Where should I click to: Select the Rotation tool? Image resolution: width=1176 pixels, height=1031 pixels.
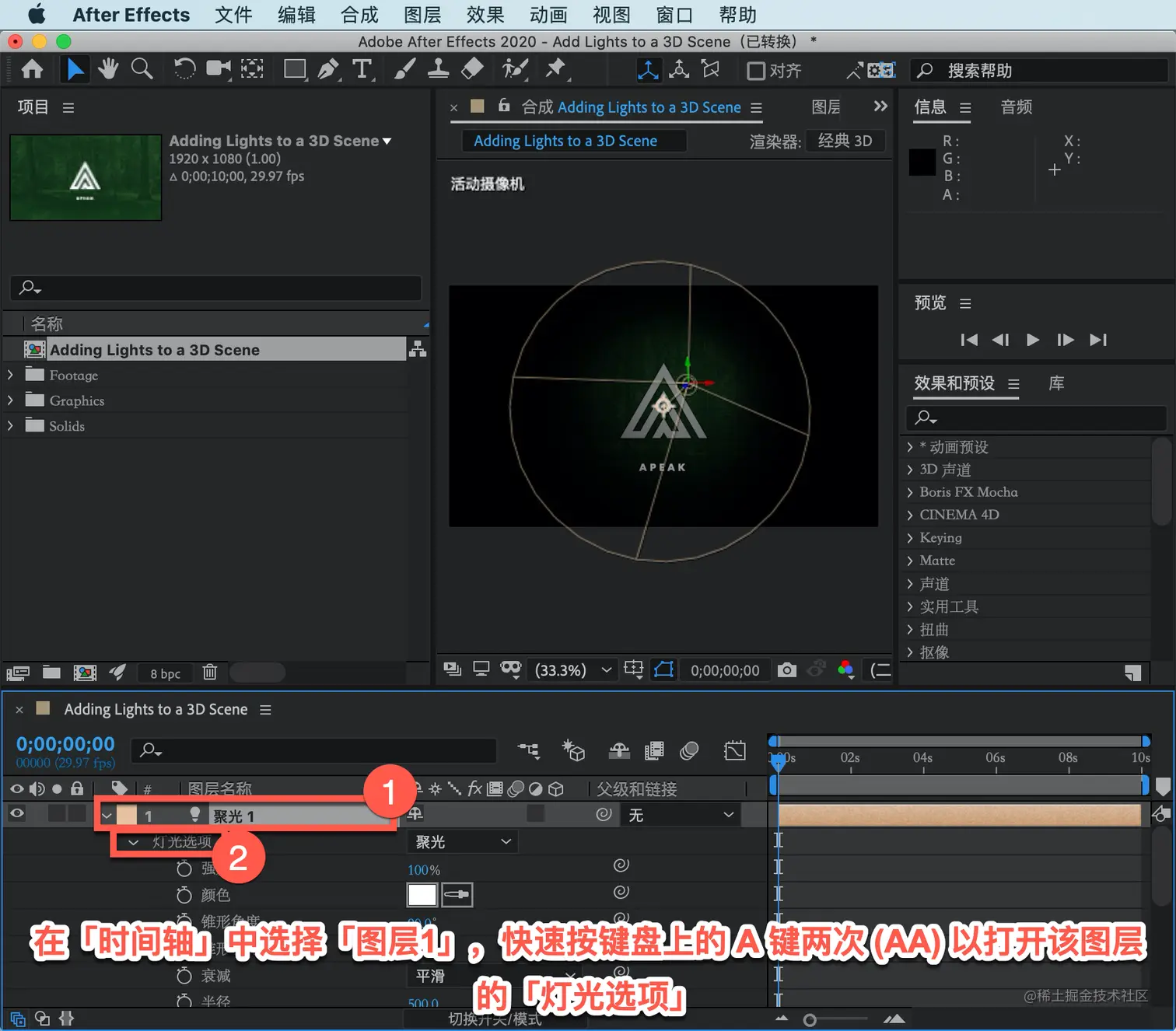pyautogui.click(x=184, y=69)
